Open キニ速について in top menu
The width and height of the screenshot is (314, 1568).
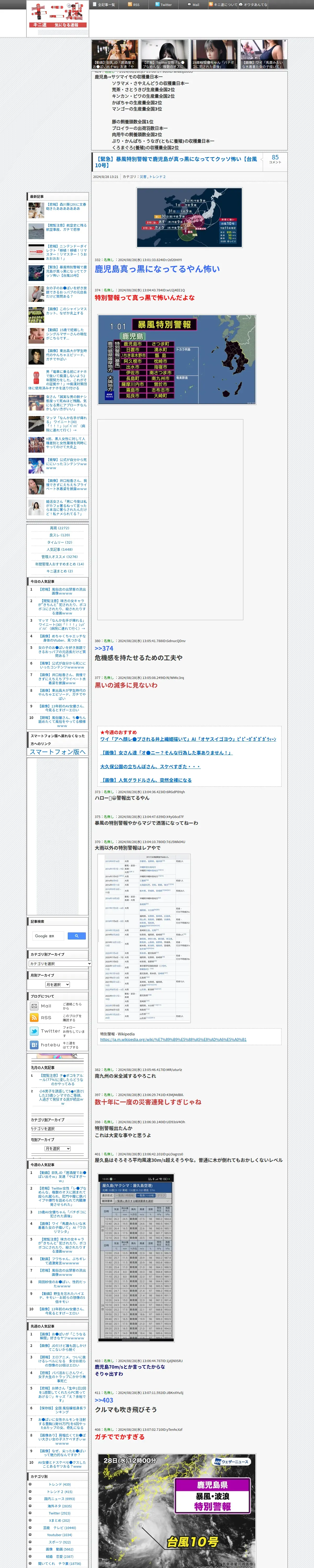tap(226, 5)
